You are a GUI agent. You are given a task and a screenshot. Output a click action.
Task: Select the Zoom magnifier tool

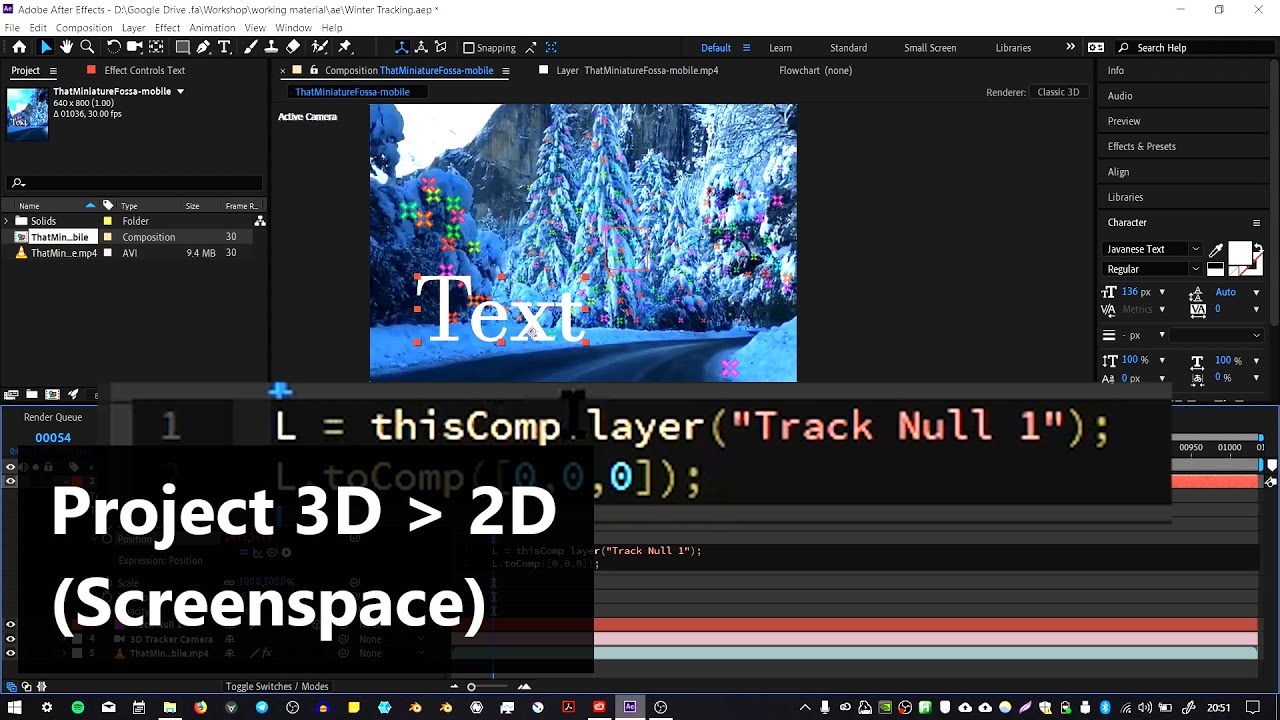point(87,47)
